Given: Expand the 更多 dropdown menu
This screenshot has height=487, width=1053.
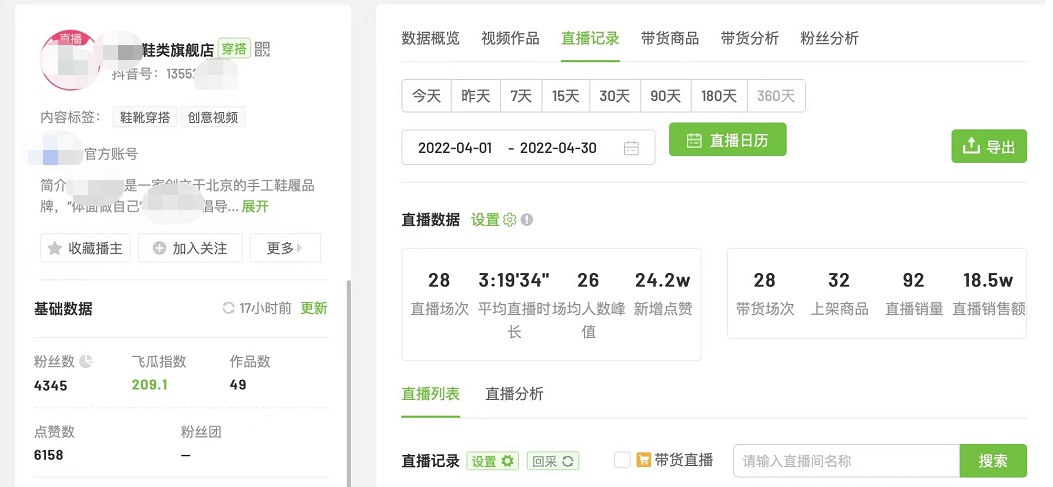Looking at the screenshot, I should point(285,248).
